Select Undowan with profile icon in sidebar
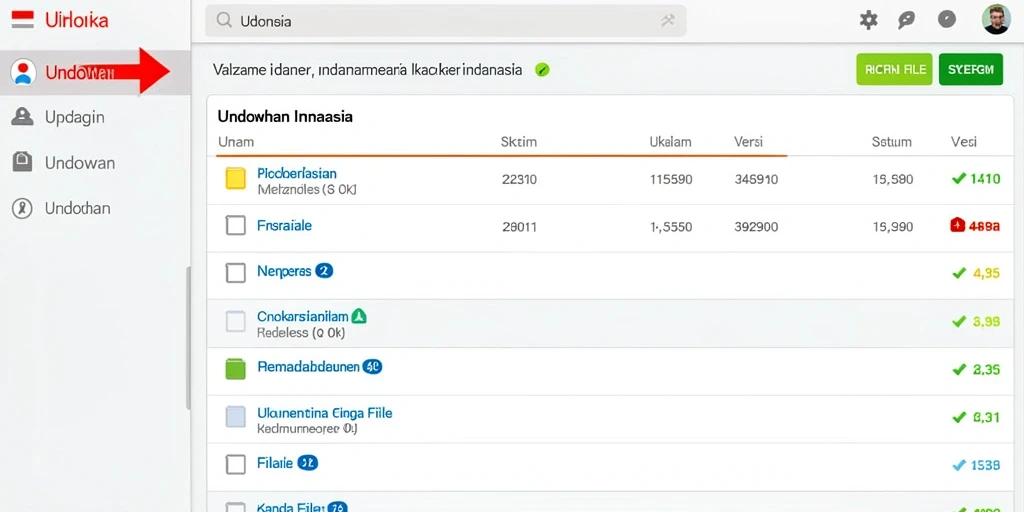Viewport: 1024px width, 512px height. [95, 72]
